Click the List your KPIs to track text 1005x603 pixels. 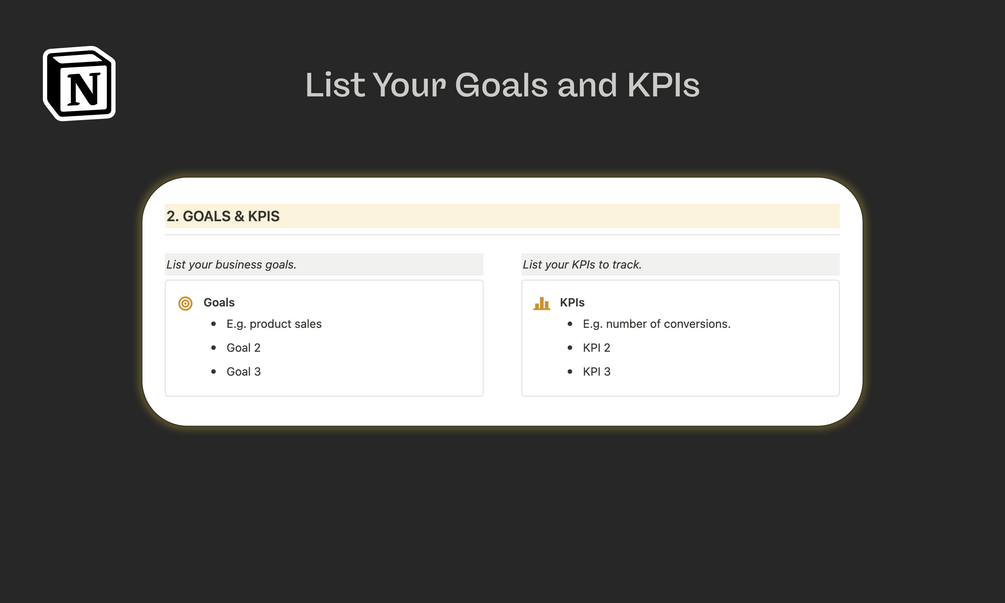pyautogui.click(x=582, y=265)
